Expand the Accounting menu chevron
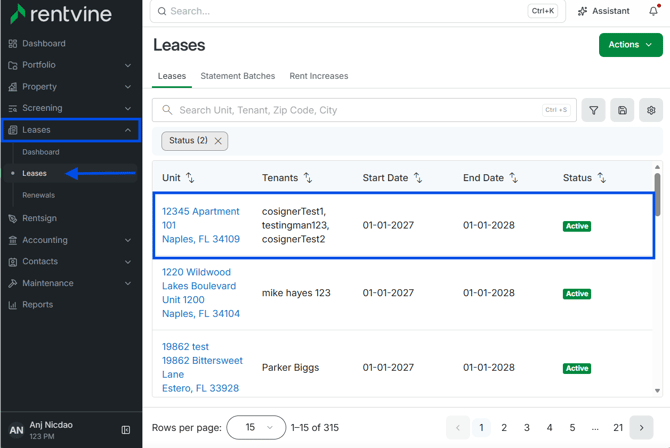 coord(128,240)
